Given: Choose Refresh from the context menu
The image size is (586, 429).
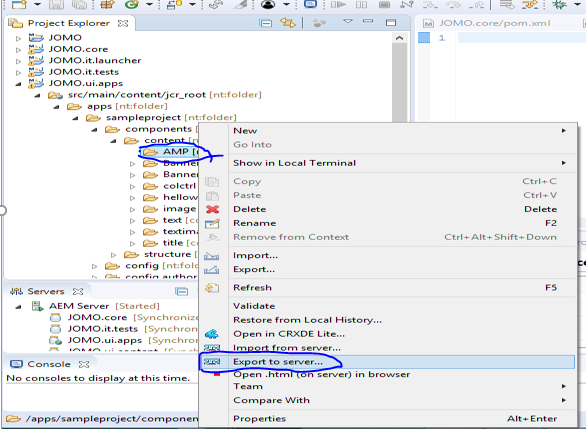Looking at the screenshot, I should click(x=402, y=288).
